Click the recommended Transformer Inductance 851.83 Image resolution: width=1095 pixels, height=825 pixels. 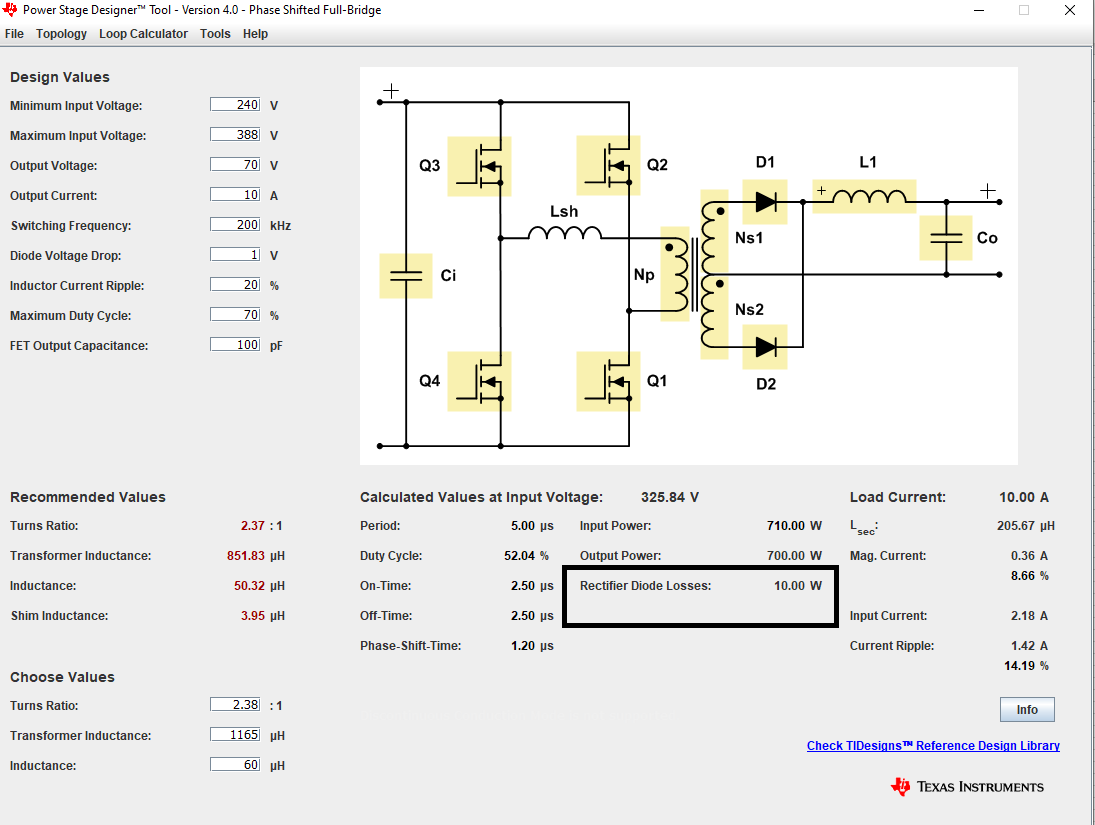click(246, 555)
